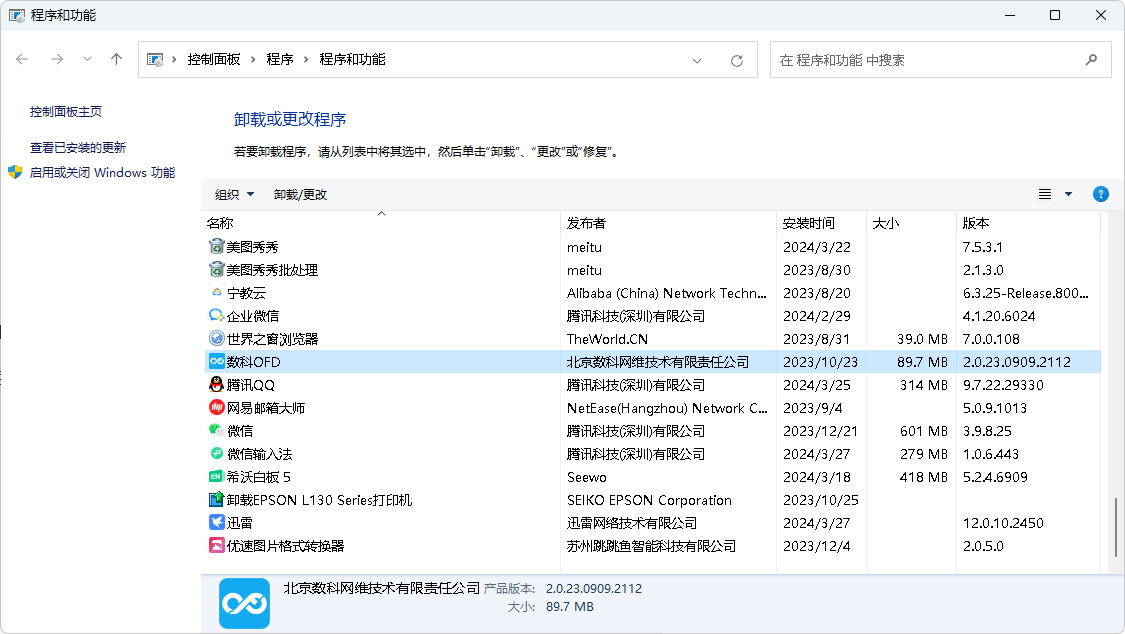Click the 微信输入法 icon
Image resolution: width=1125 pixels, height=634 pixels.
click(x=216, y=453)
